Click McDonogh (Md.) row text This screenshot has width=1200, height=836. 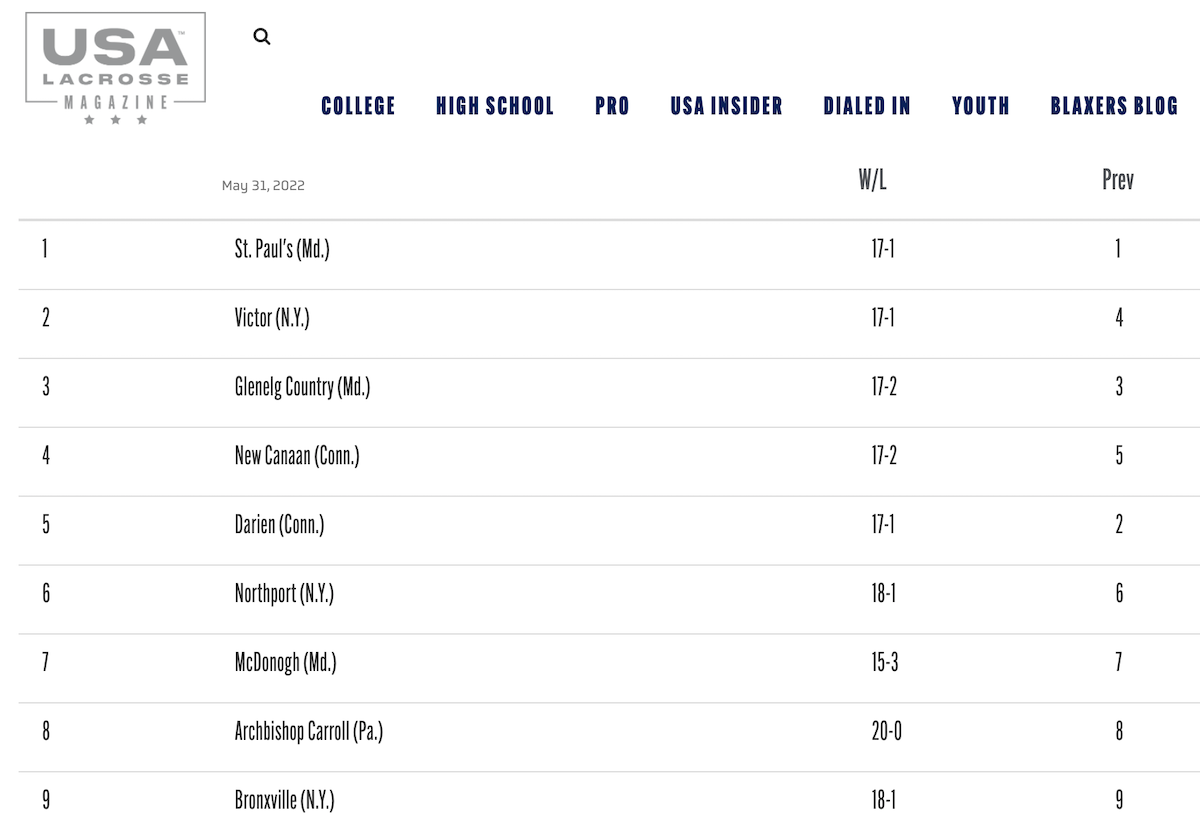(285, 663)
